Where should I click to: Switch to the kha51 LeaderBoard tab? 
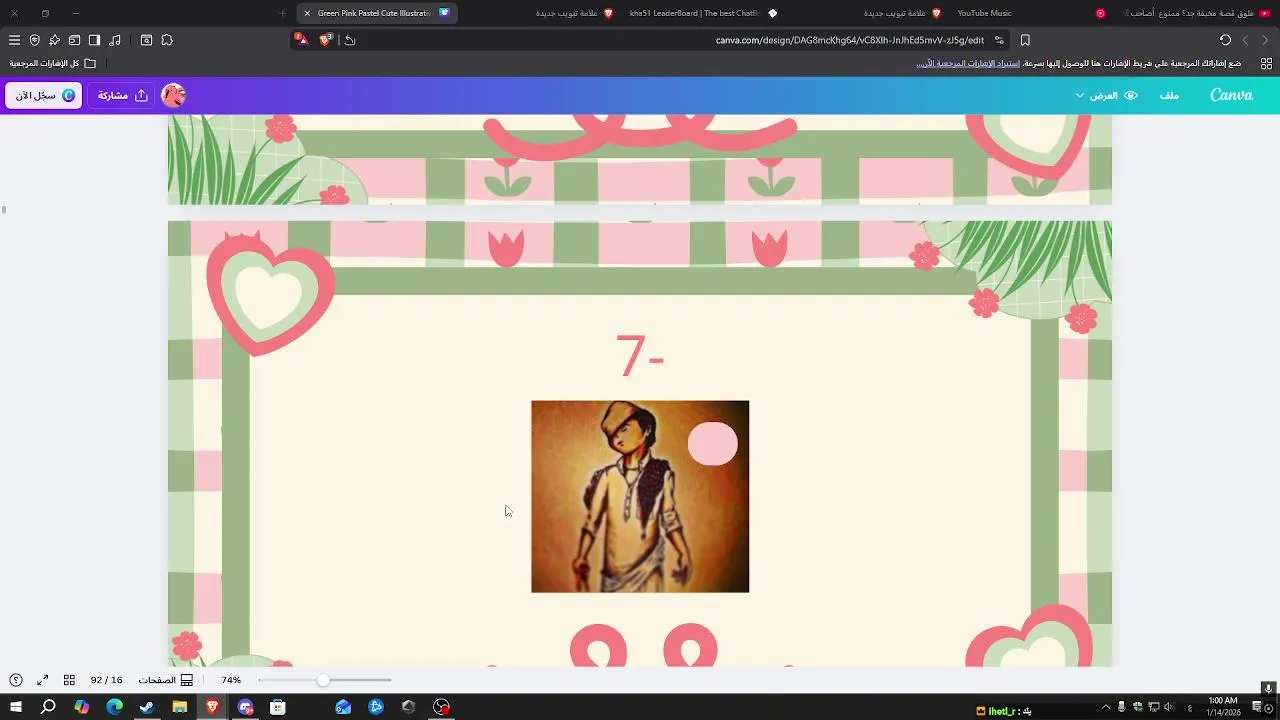coord(703,13)
